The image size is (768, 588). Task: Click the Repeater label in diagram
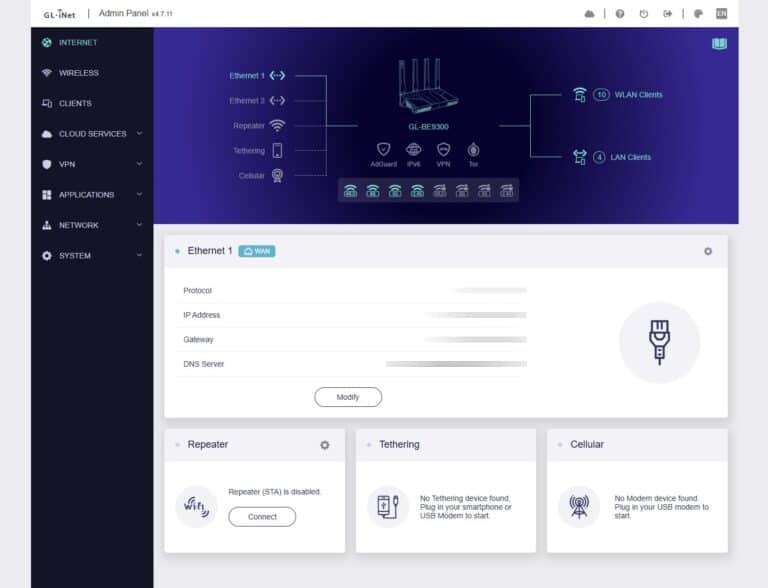pos(249,125)
